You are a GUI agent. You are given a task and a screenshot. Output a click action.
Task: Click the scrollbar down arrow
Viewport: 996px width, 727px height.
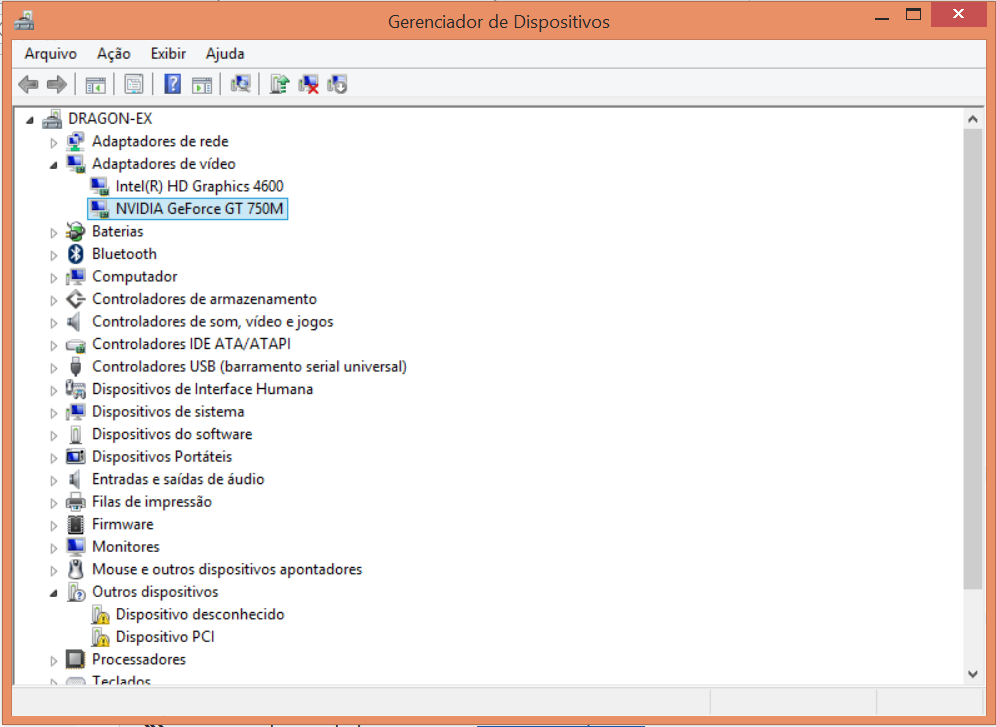(972, 674)
